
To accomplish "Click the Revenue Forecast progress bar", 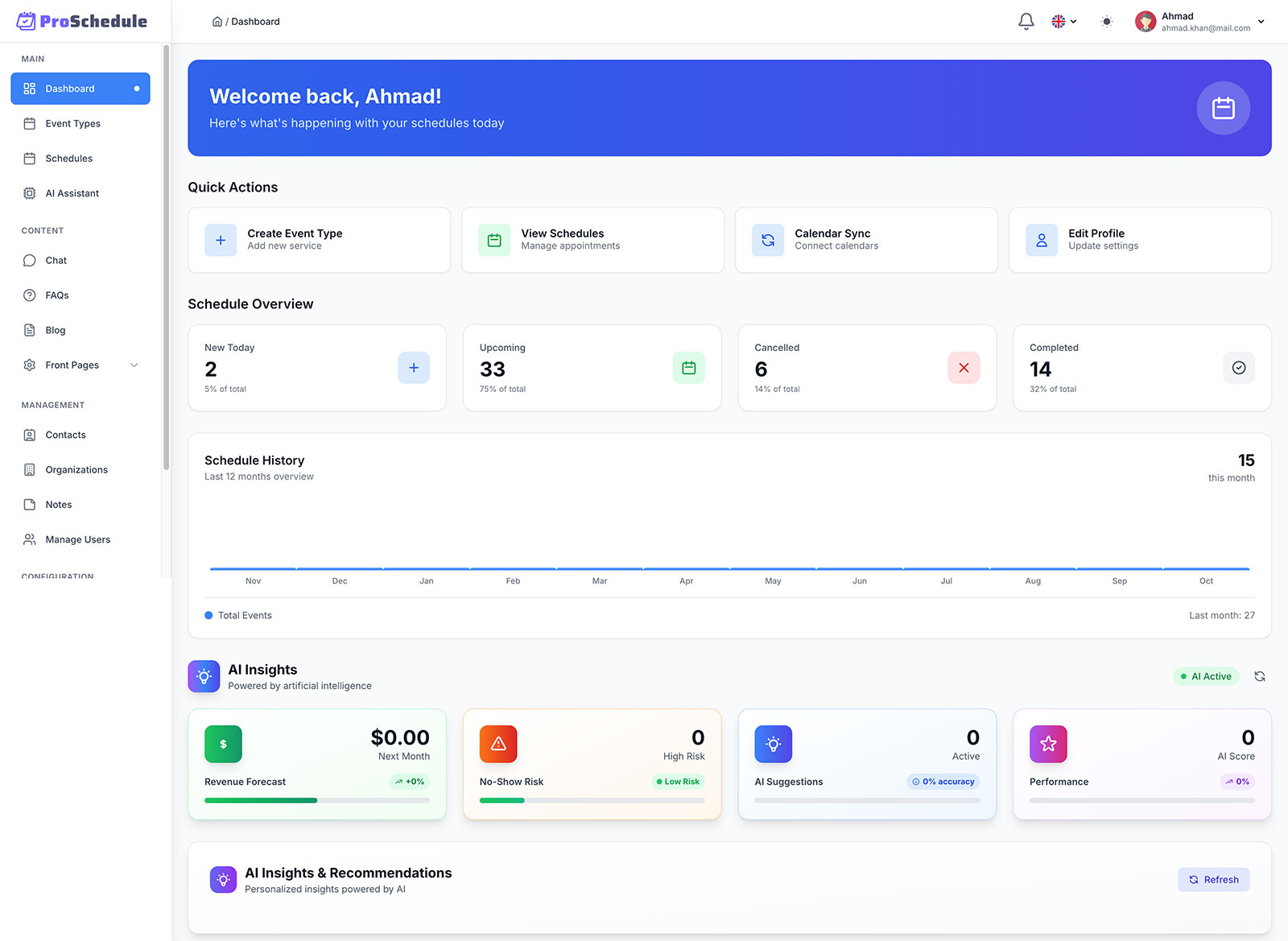I will (317, 800).
